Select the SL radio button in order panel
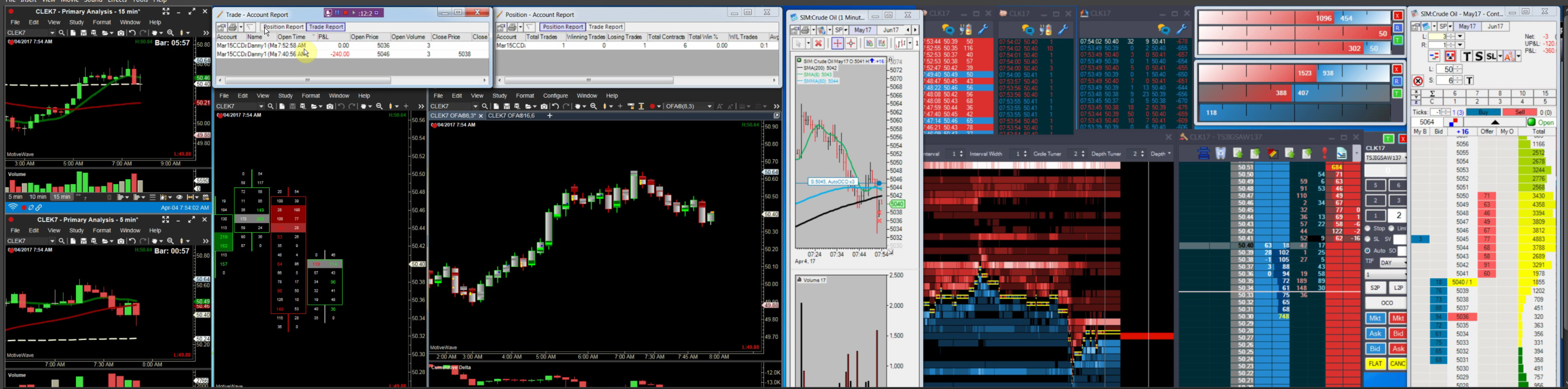The width and height of the screenshot is (1568, 389). click(1368, 239)
